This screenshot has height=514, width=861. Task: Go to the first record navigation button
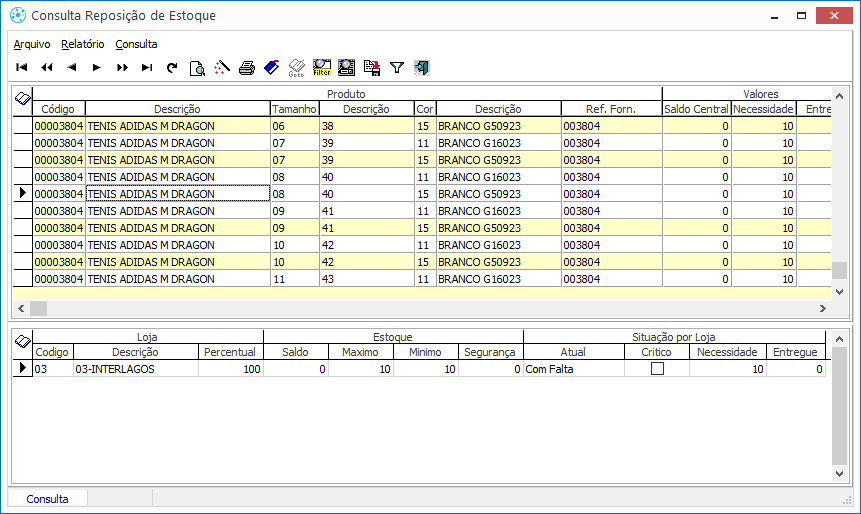(x=22, y=68)
